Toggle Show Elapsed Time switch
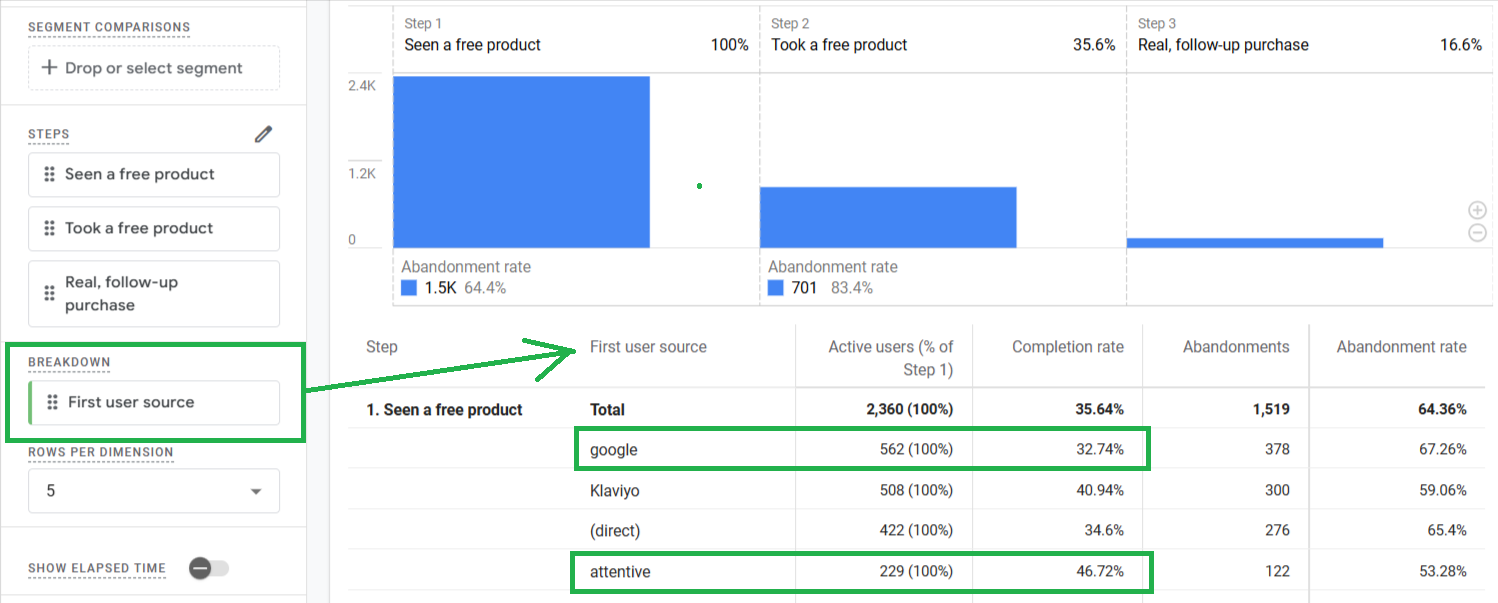Viewport: 1498px width, 603px height. [x=209, y=568]
